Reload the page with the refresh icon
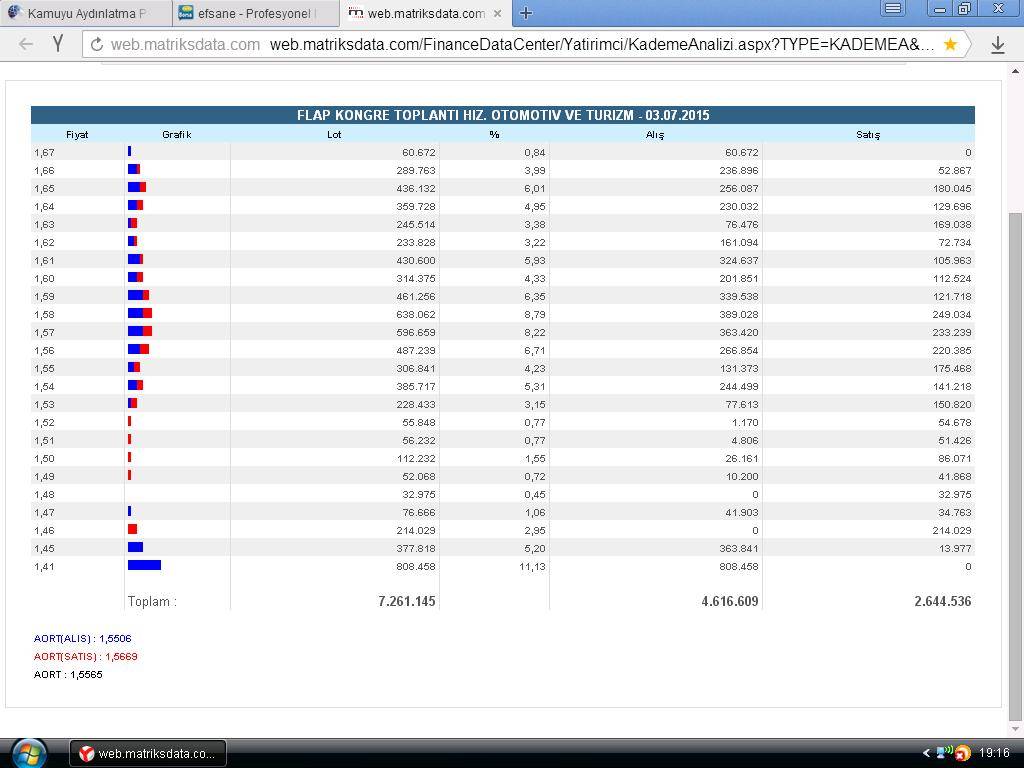The width and height of the screenshot is (1024, 768). point(97,45)
